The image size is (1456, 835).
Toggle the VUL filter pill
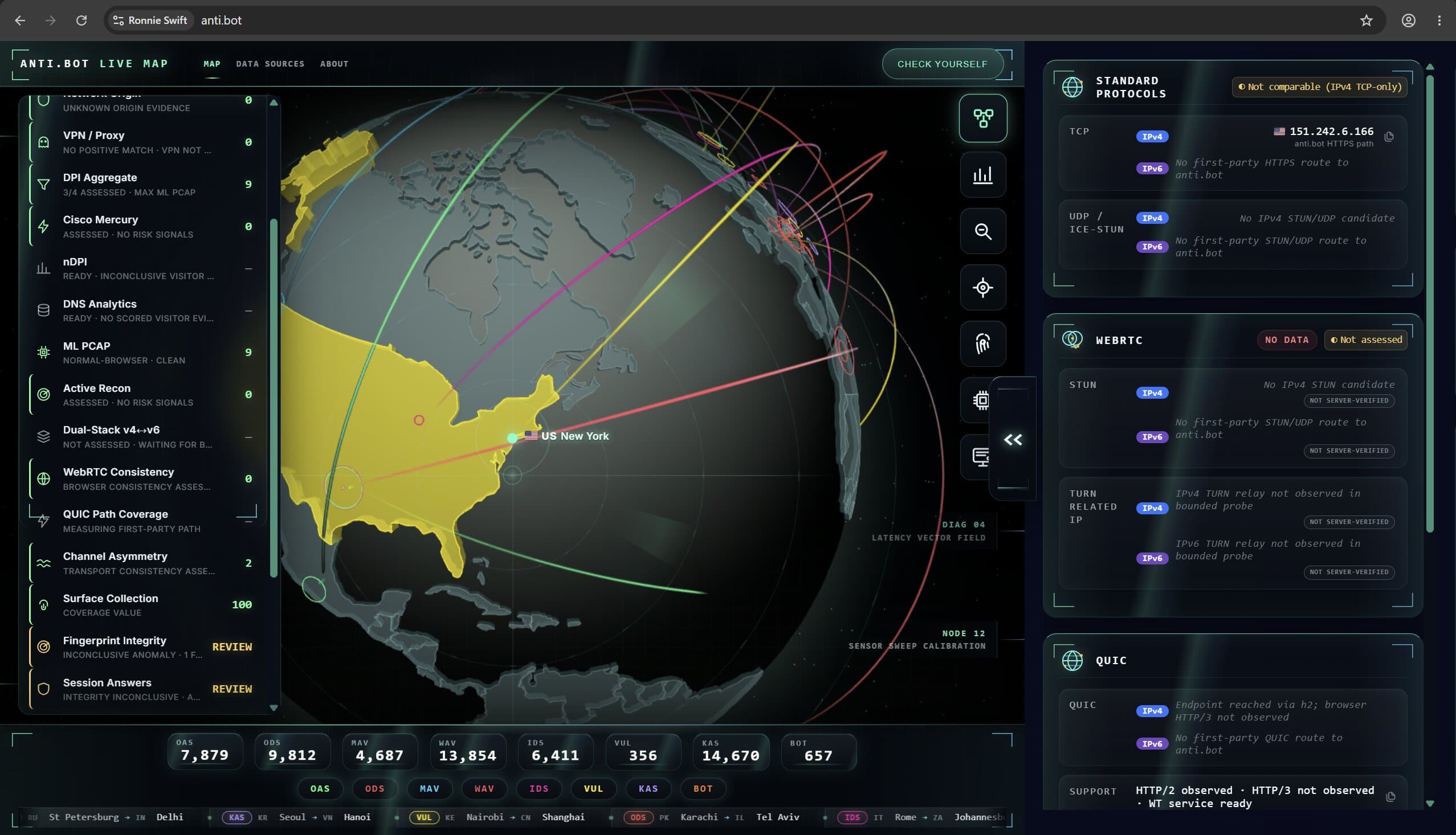[x=594, y=788]
